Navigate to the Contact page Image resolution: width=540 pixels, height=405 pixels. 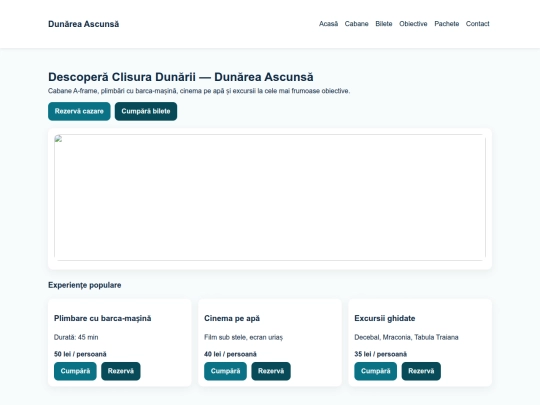[x=477, y=24]
